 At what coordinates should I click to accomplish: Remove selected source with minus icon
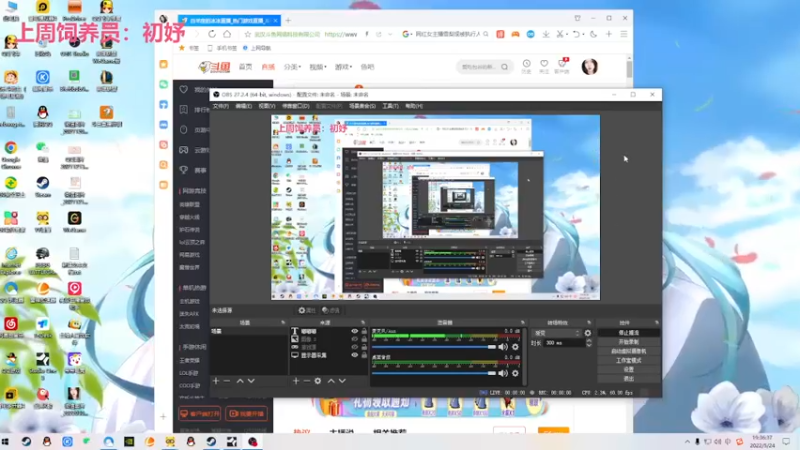tap(307, 381)
